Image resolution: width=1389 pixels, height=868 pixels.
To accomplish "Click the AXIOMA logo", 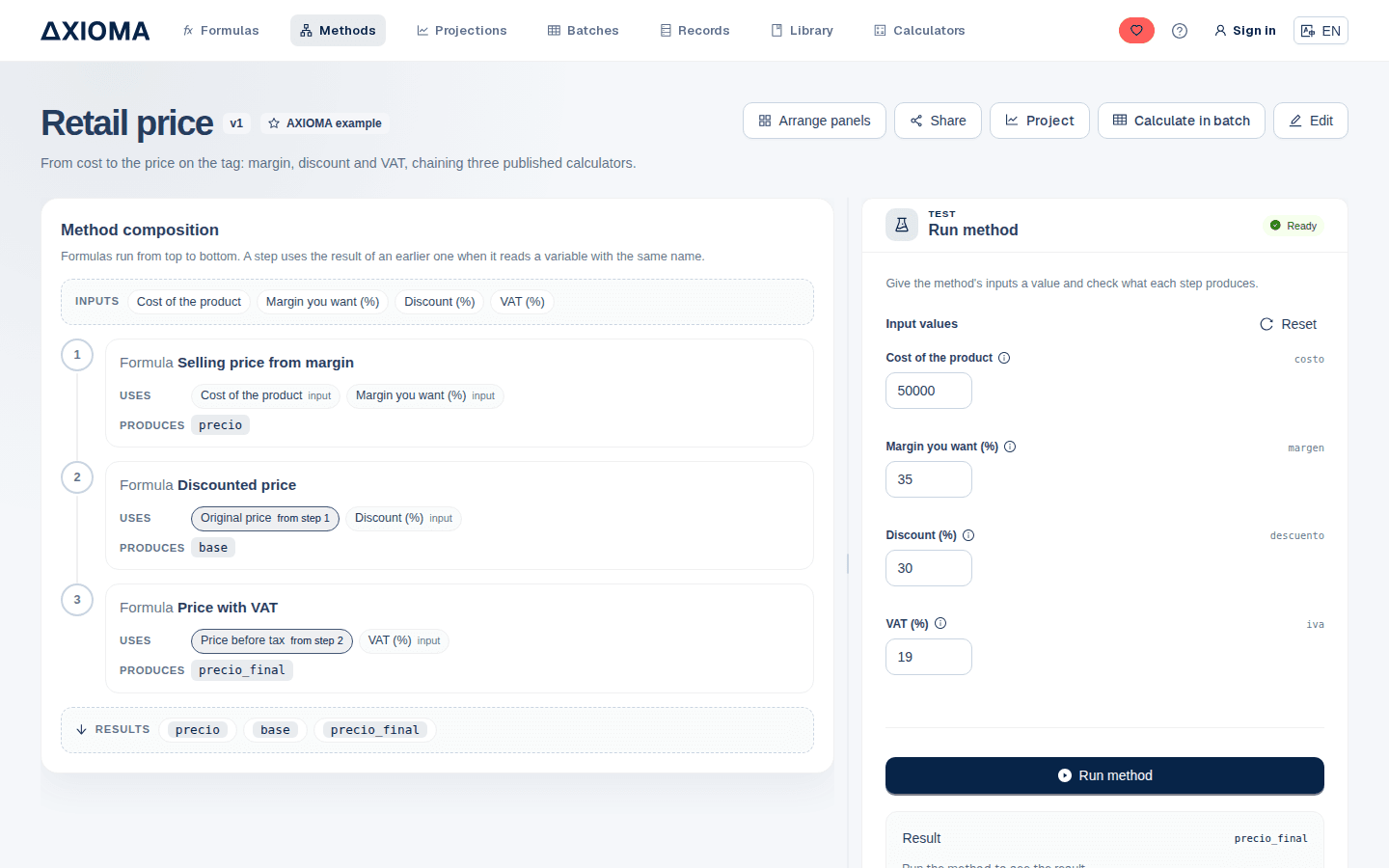I will (x=95, y=31).
